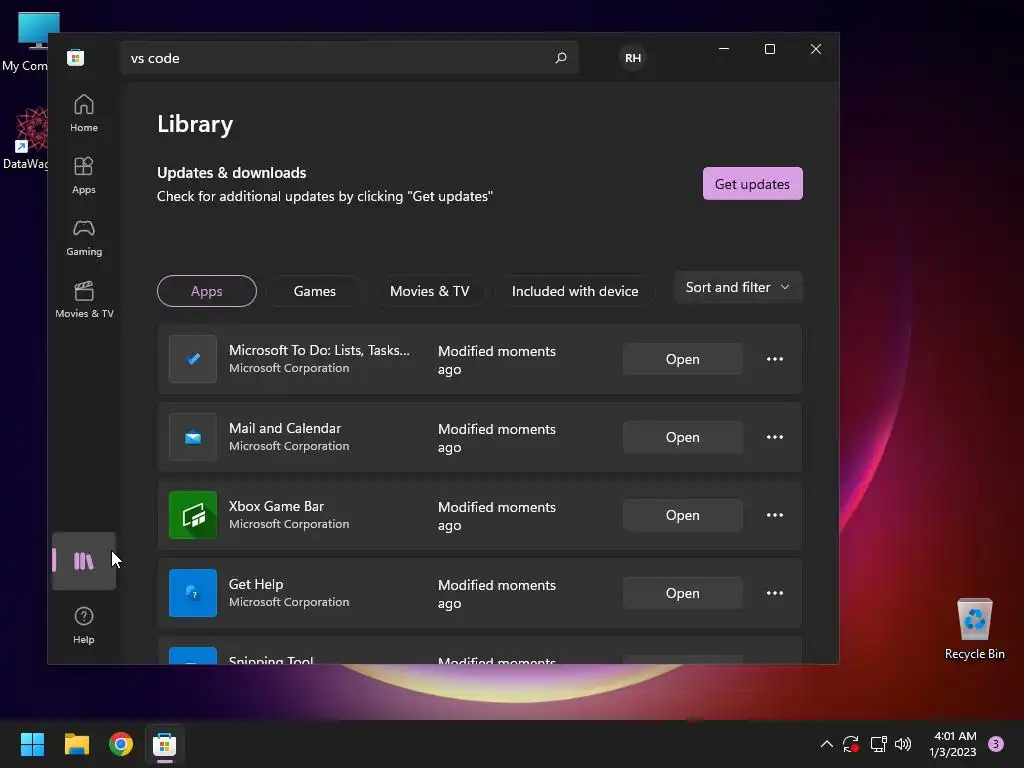1024x768 pixels.
Task: Open more options for Xbox Game Bar
Action: coord(775,515)
